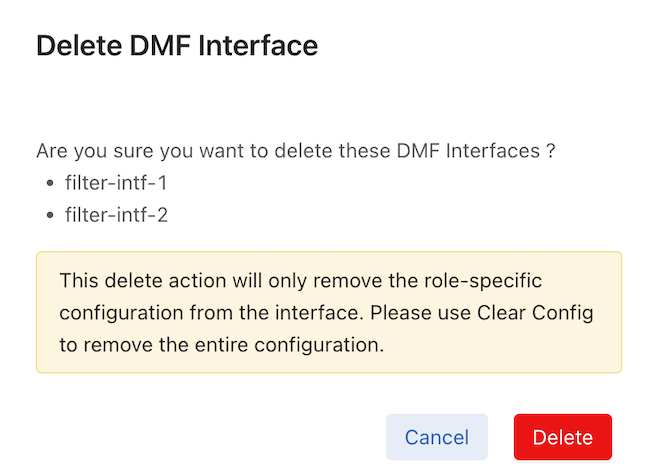Screen dimensions: 648x475
Task: Click the Are you sure confirmation question
Action: pos(295,153)
